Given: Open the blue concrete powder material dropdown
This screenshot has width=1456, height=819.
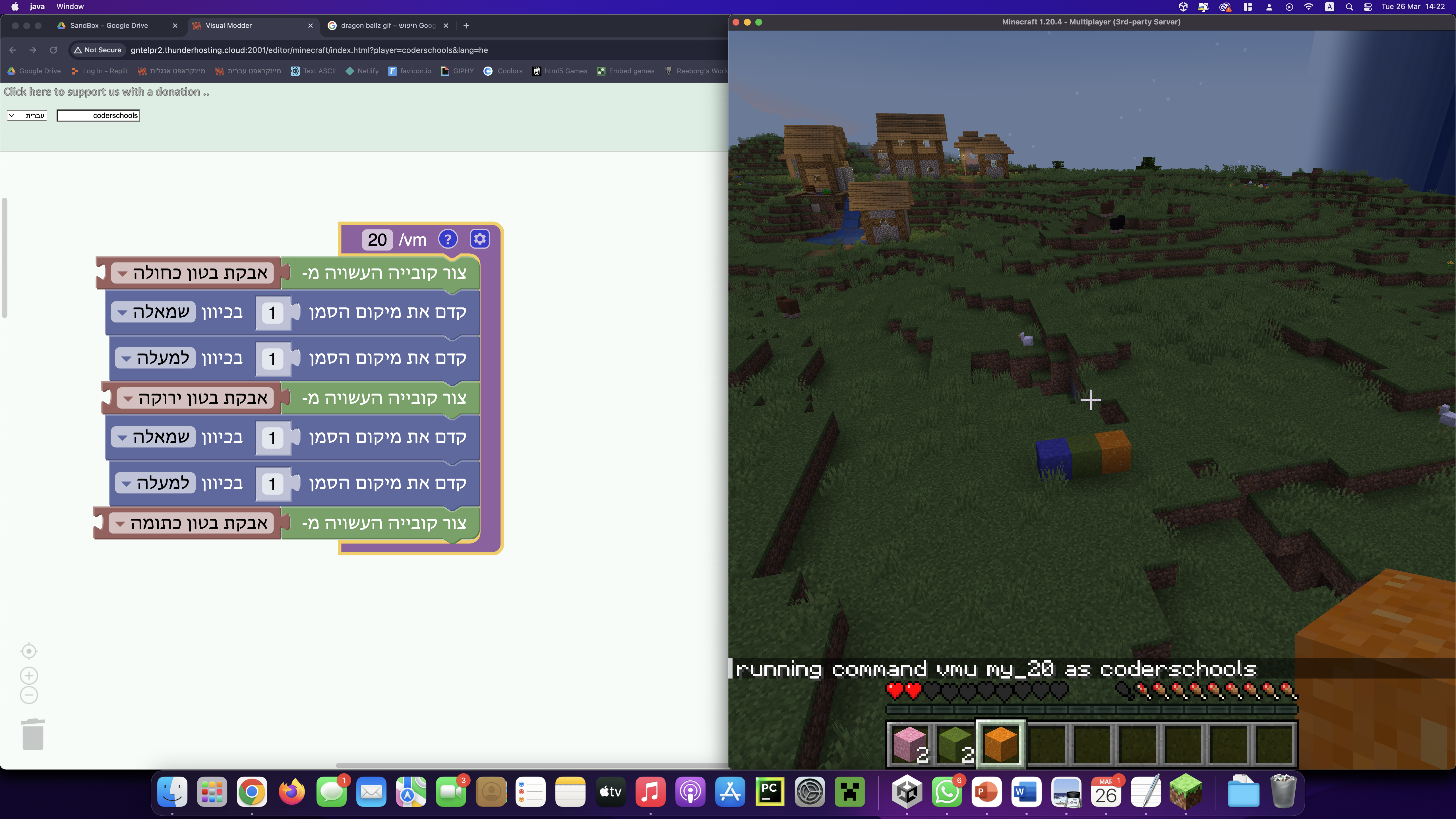Looking at the screenshot, I should point(193,273).
